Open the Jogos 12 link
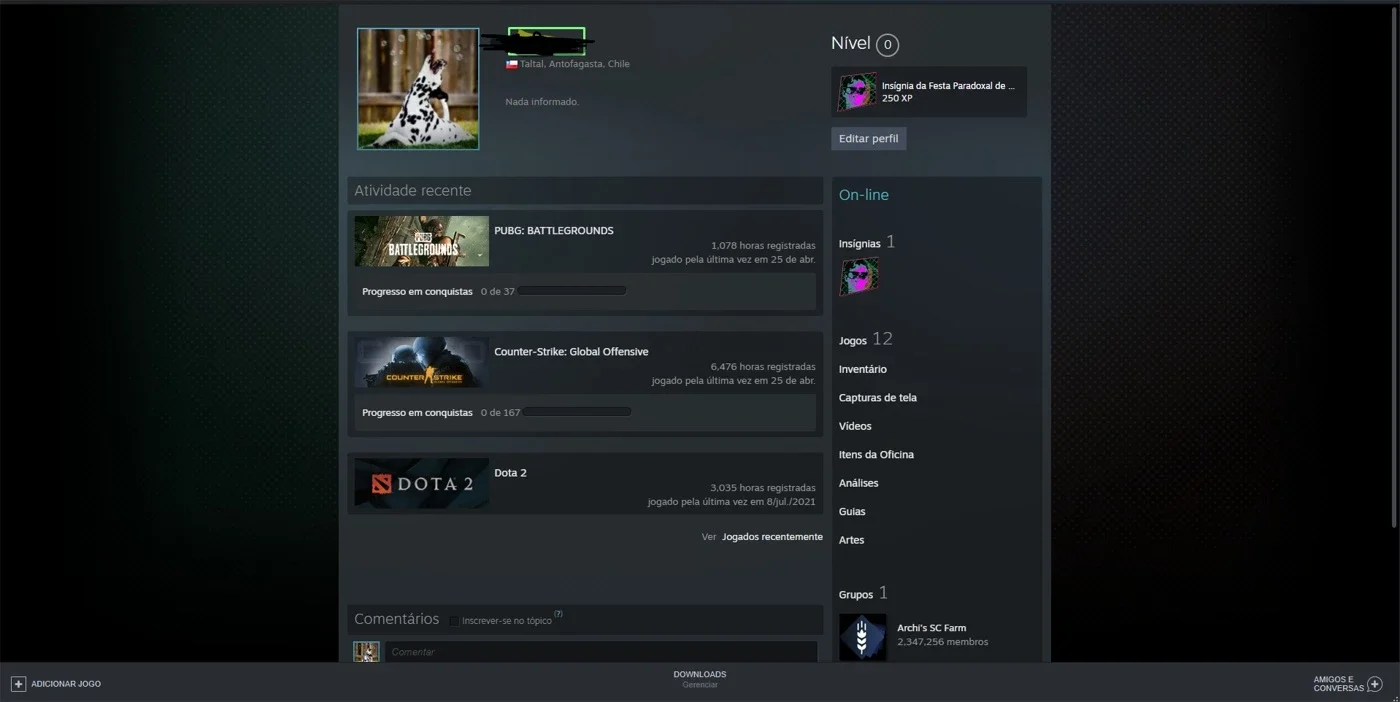This screenshot has height=702, width=1400. click(866, 340)
